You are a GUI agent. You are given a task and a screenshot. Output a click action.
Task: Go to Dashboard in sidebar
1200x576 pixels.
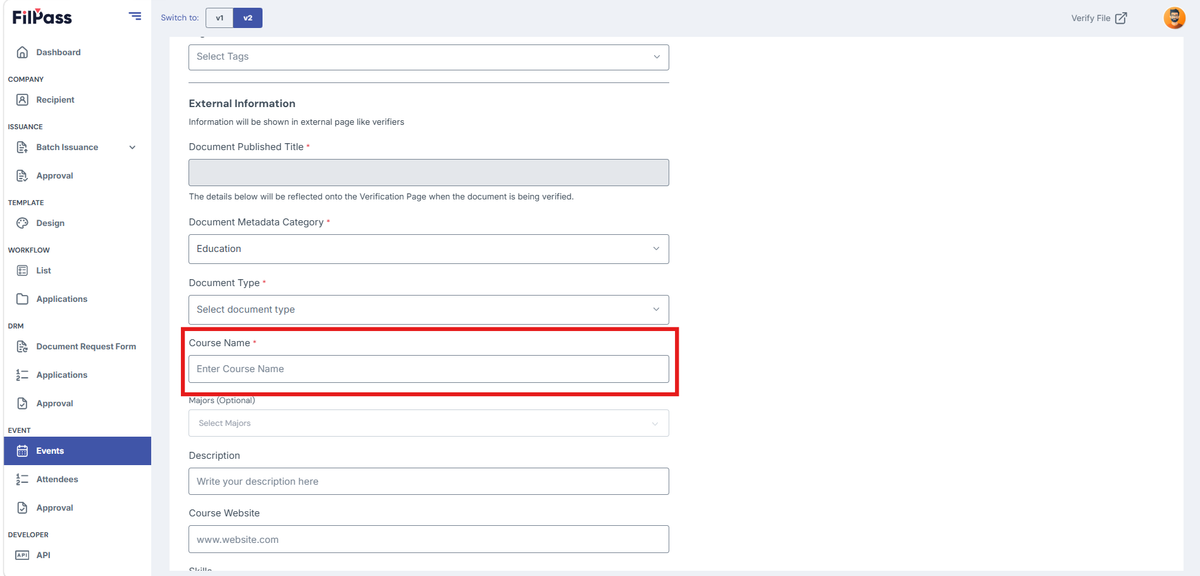click(58, 52)
